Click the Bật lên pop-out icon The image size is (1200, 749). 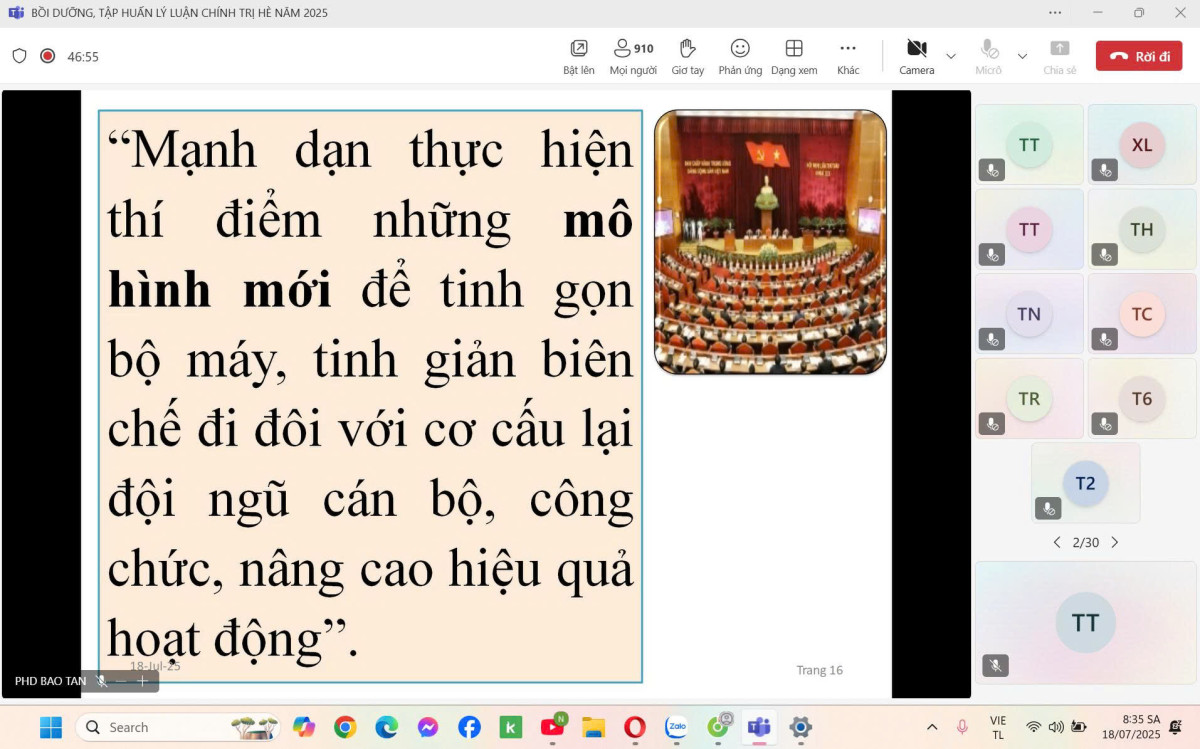(x=578, y=49)
